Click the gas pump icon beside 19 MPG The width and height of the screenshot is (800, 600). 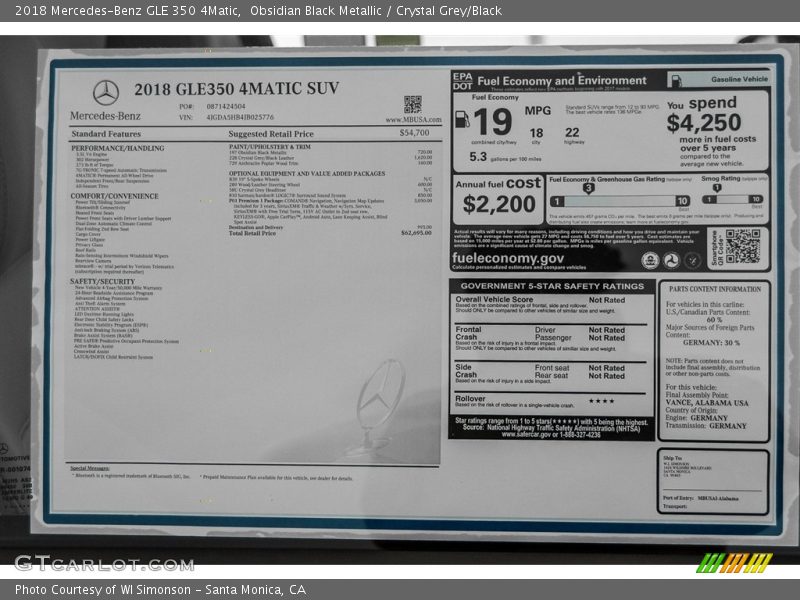point(462,119)
